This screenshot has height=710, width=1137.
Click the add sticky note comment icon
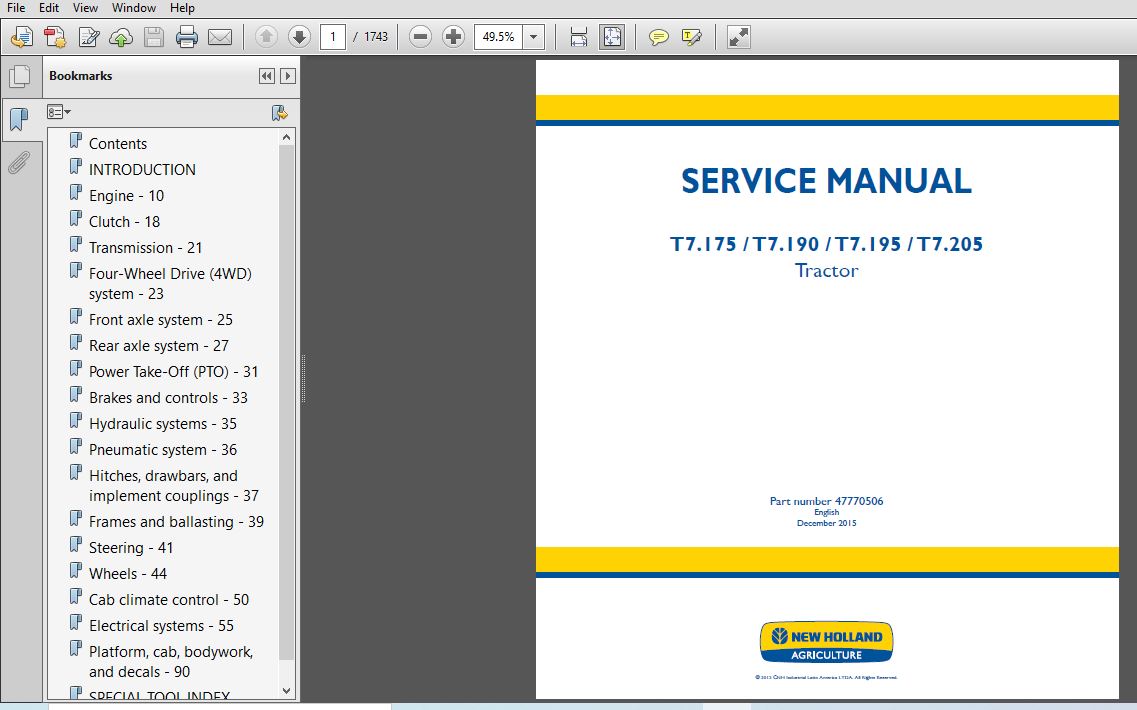[658, 36]
